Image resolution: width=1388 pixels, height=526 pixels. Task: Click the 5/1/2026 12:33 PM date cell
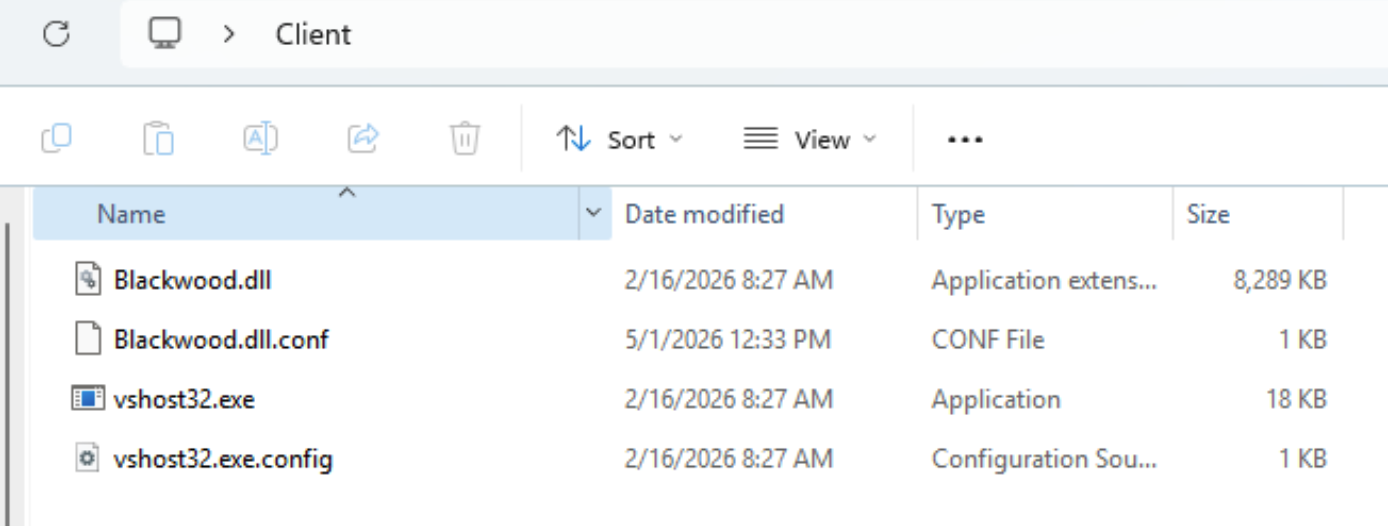[x=728, y=340]
